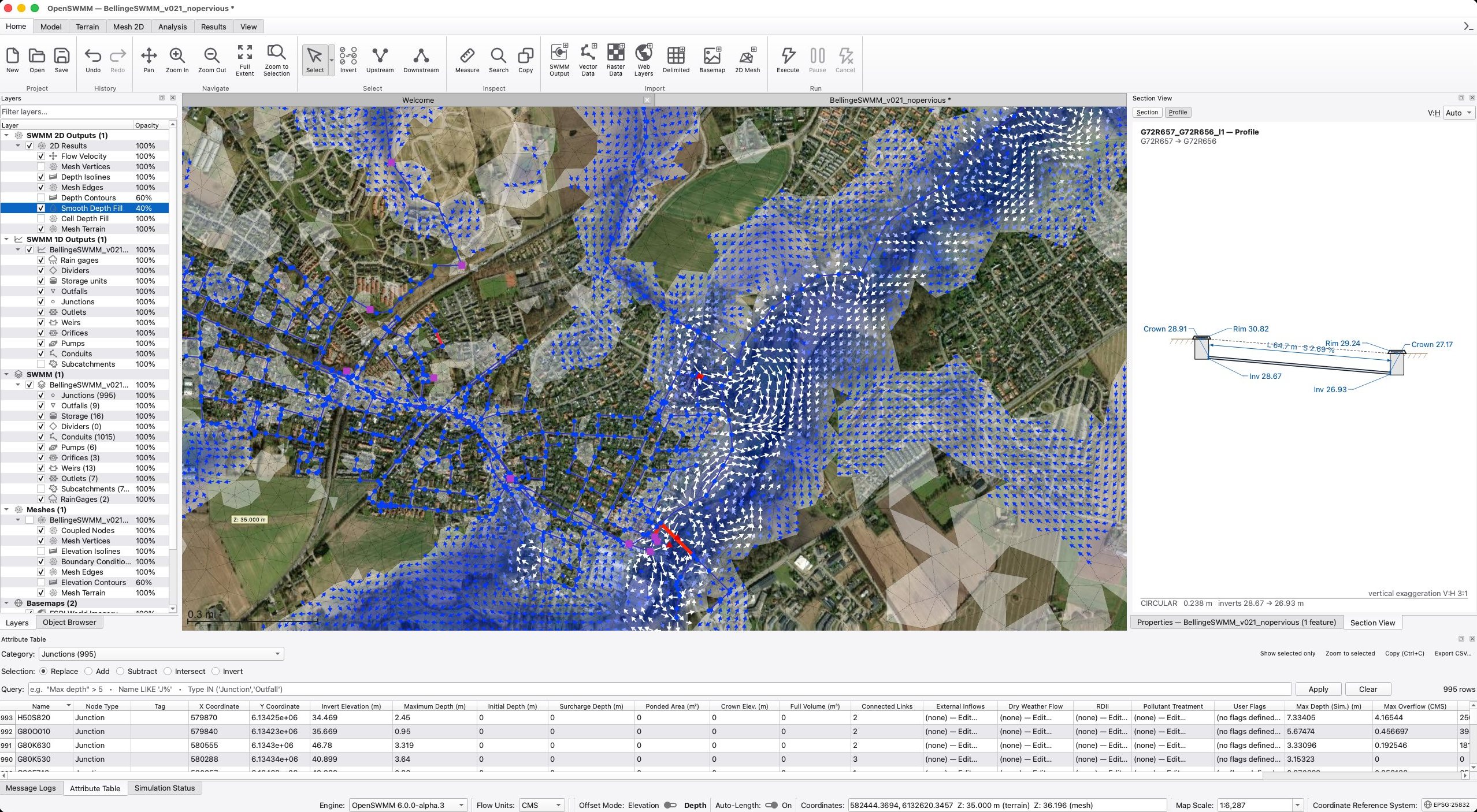Screen dimensions: 1477x812
Task: Open the V:H Auto dropdown
Action: (x=1459, y=113)
